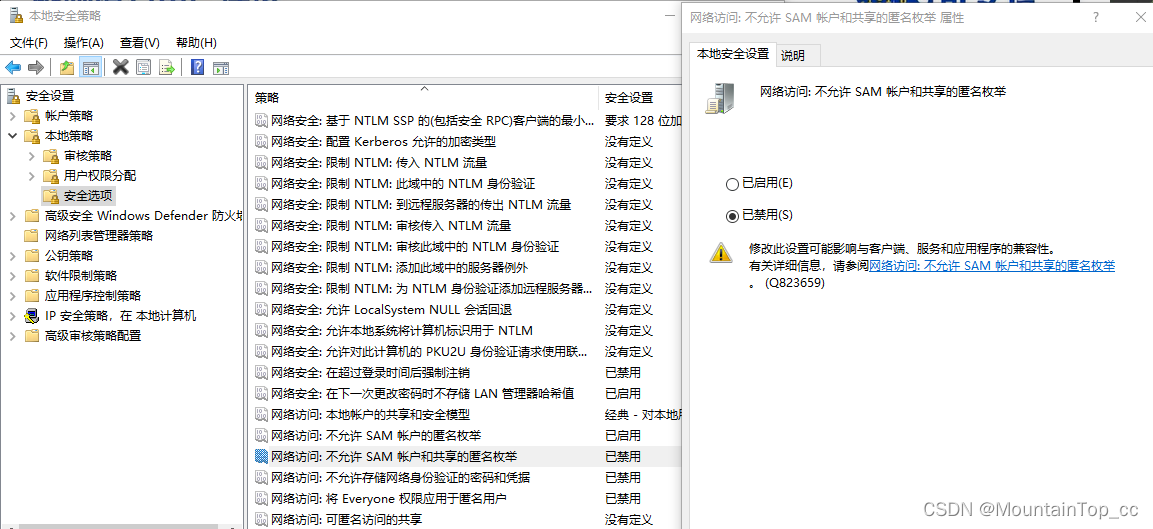Open the 操作(A) menu
Viewport: 1153px width, 529px height.
(84, 43)
